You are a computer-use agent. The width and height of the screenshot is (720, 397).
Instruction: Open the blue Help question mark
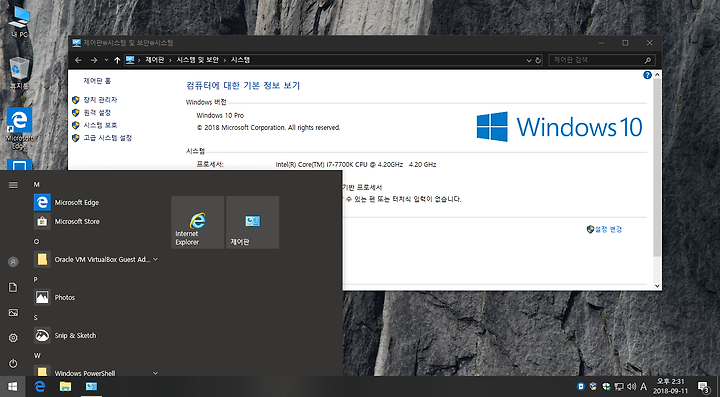point(647,75)
